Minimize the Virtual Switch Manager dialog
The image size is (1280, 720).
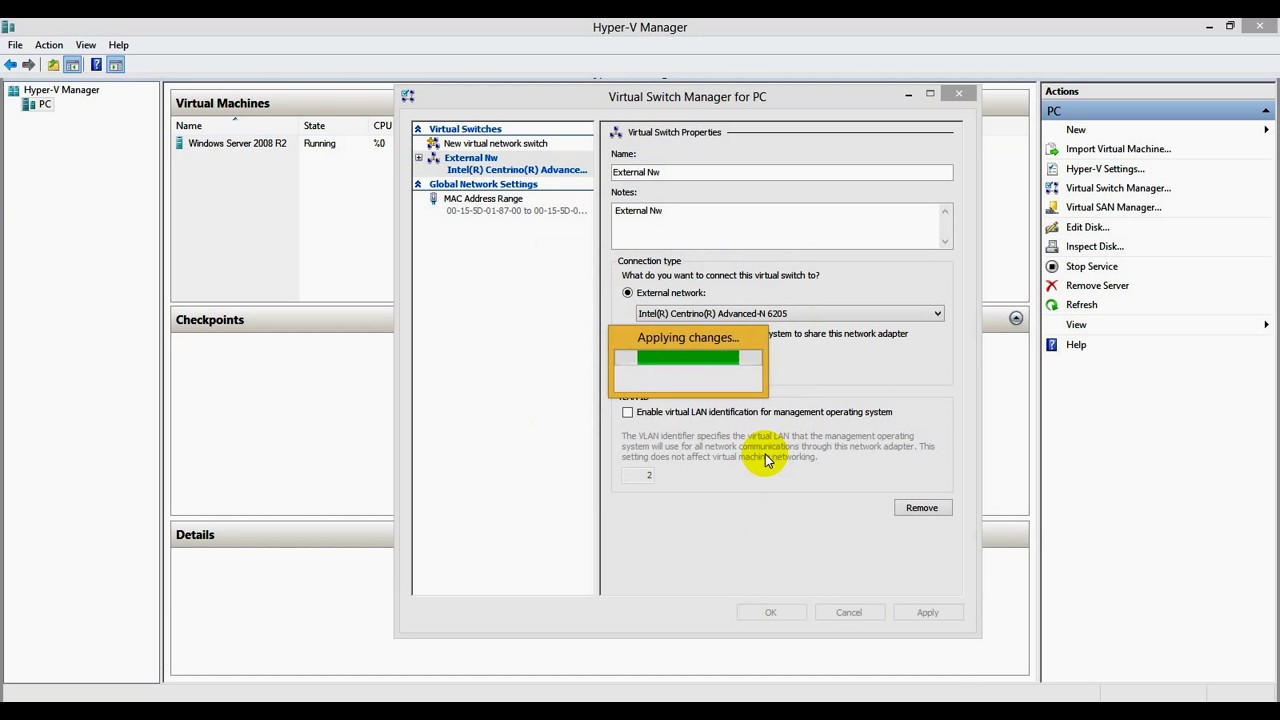tap(908, 94)
